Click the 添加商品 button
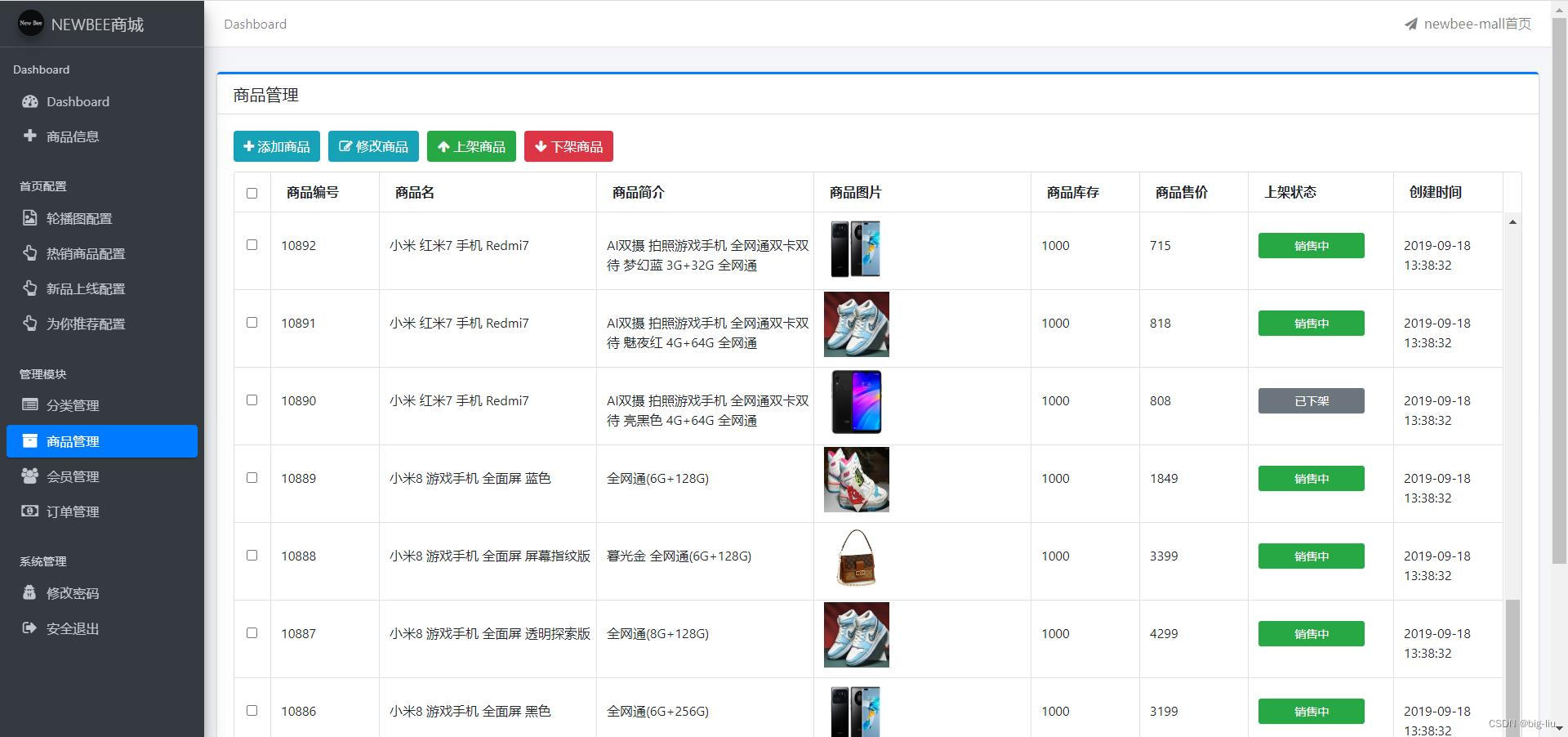1568x737 pixels. pos(277,146)
